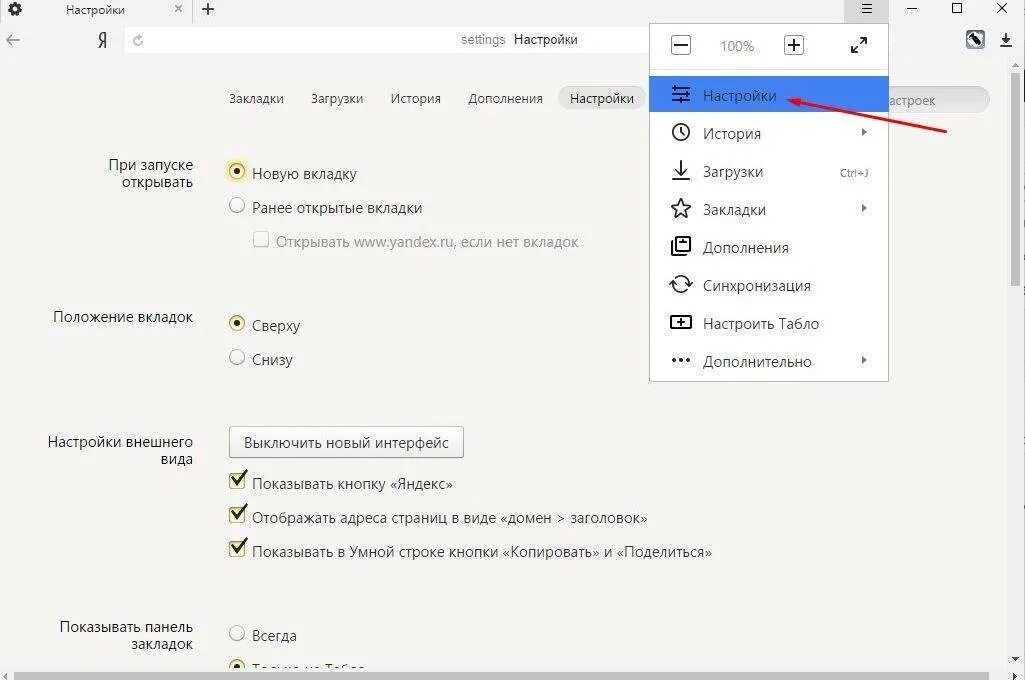1025x680 pixels.
Task: Click the hamburger menu icon in title bar
Action: point(867,9)
